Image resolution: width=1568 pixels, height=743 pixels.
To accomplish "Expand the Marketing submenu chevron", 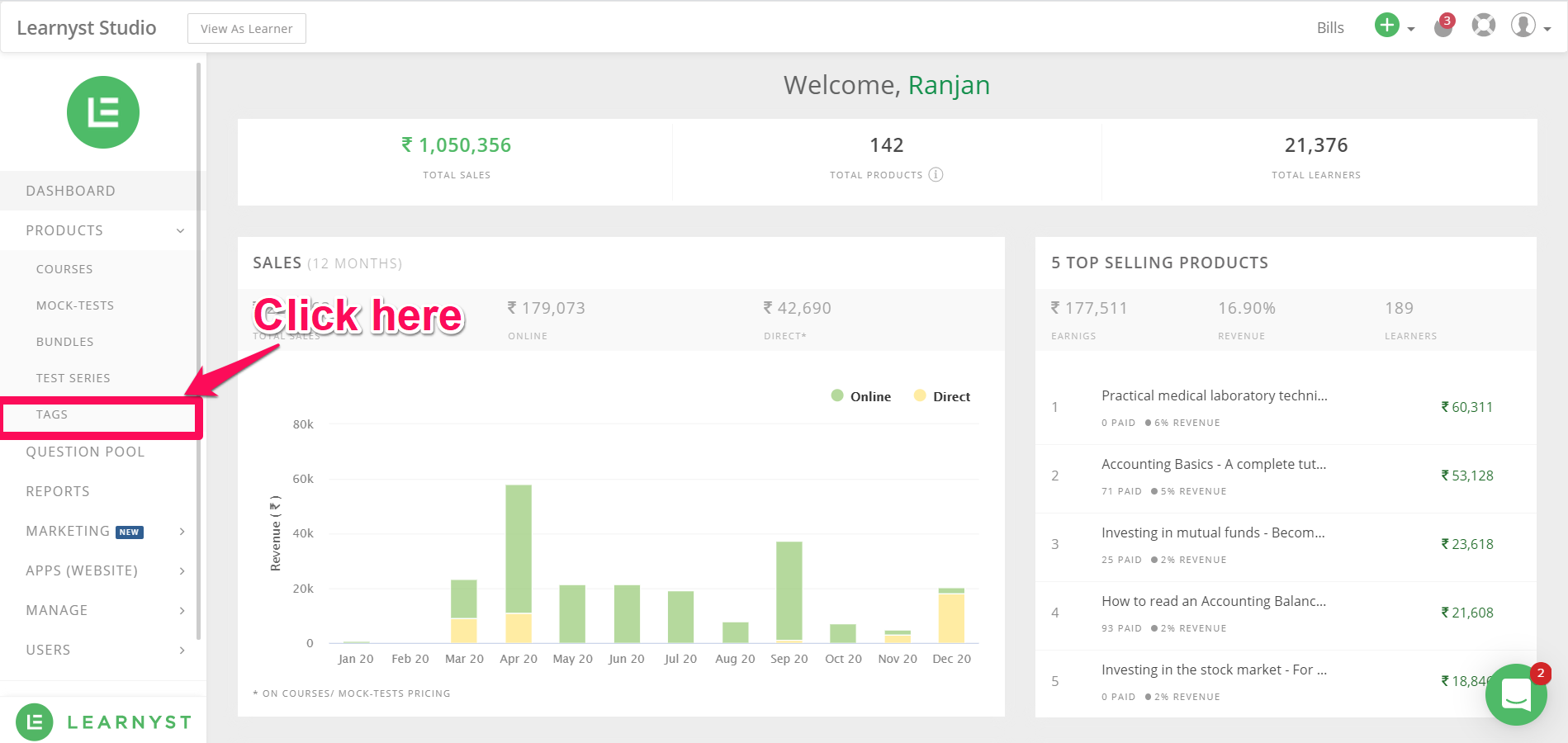I will [x=182, y=531].
